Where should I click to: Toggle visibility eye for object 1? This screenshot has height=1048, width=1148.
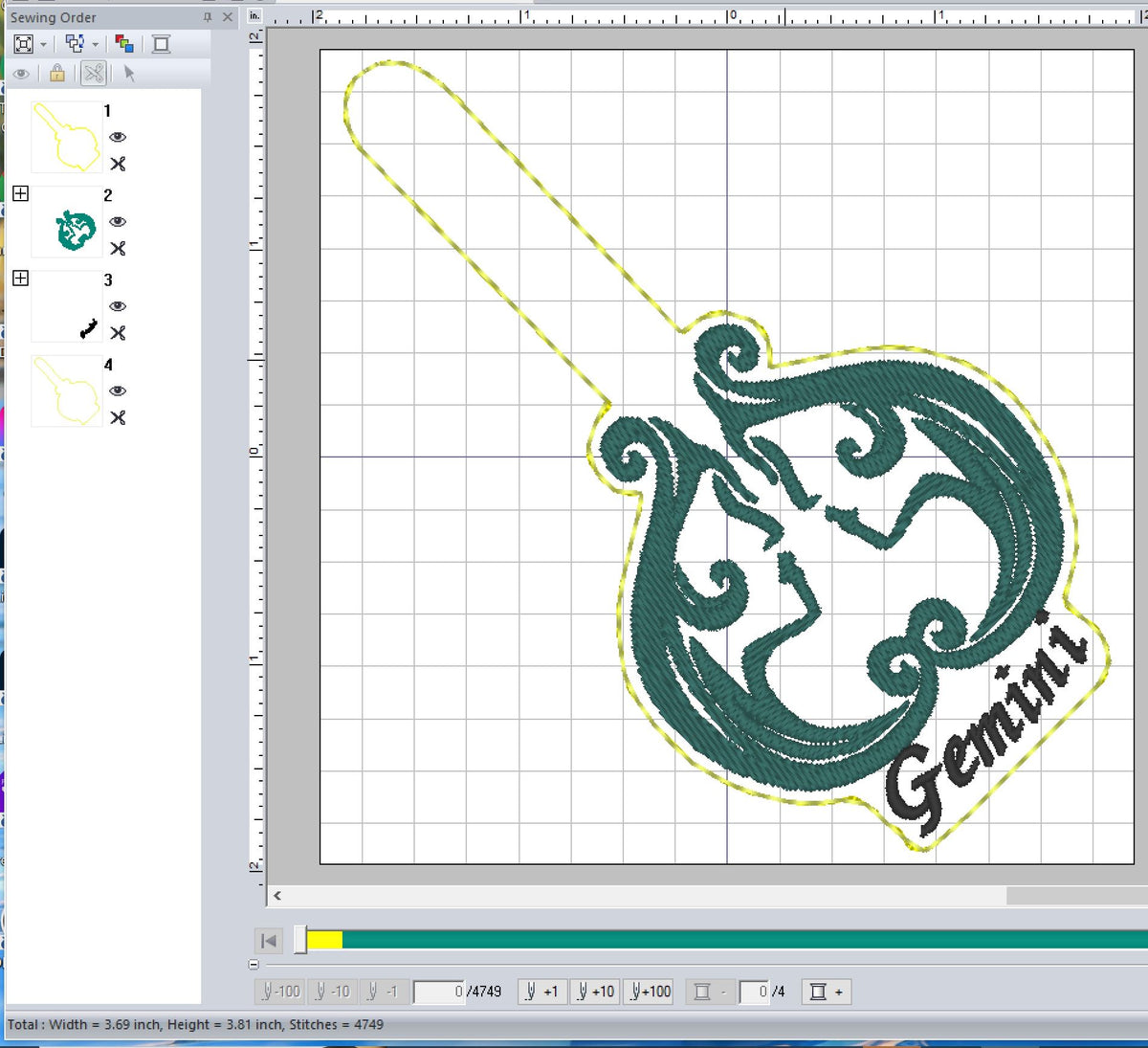(x=118, y=138)
